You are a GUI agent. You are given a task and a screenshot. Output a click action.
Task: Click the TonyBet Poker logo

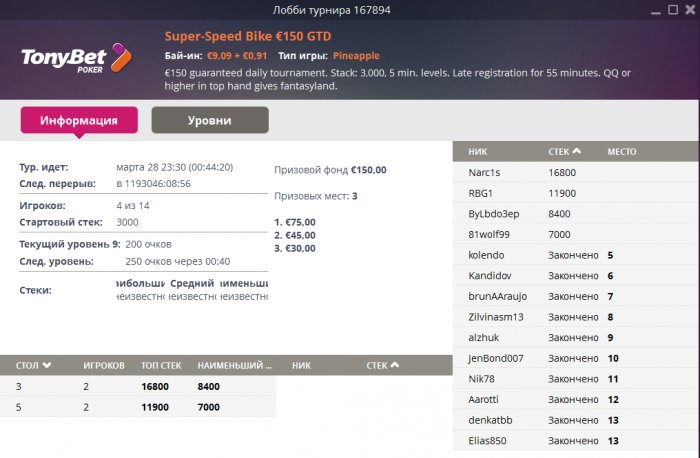(x=76, y=58)
